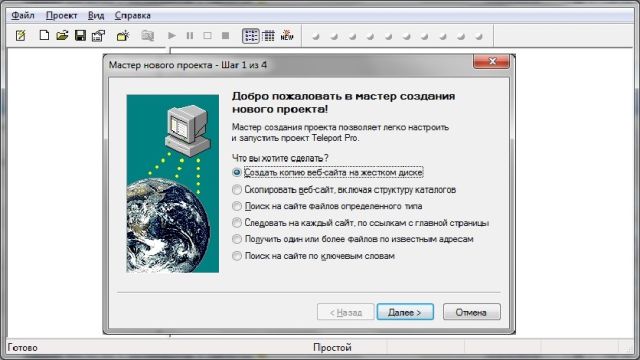Select 'Поиск на сайте по ключевым словам'

click(313, 256)
